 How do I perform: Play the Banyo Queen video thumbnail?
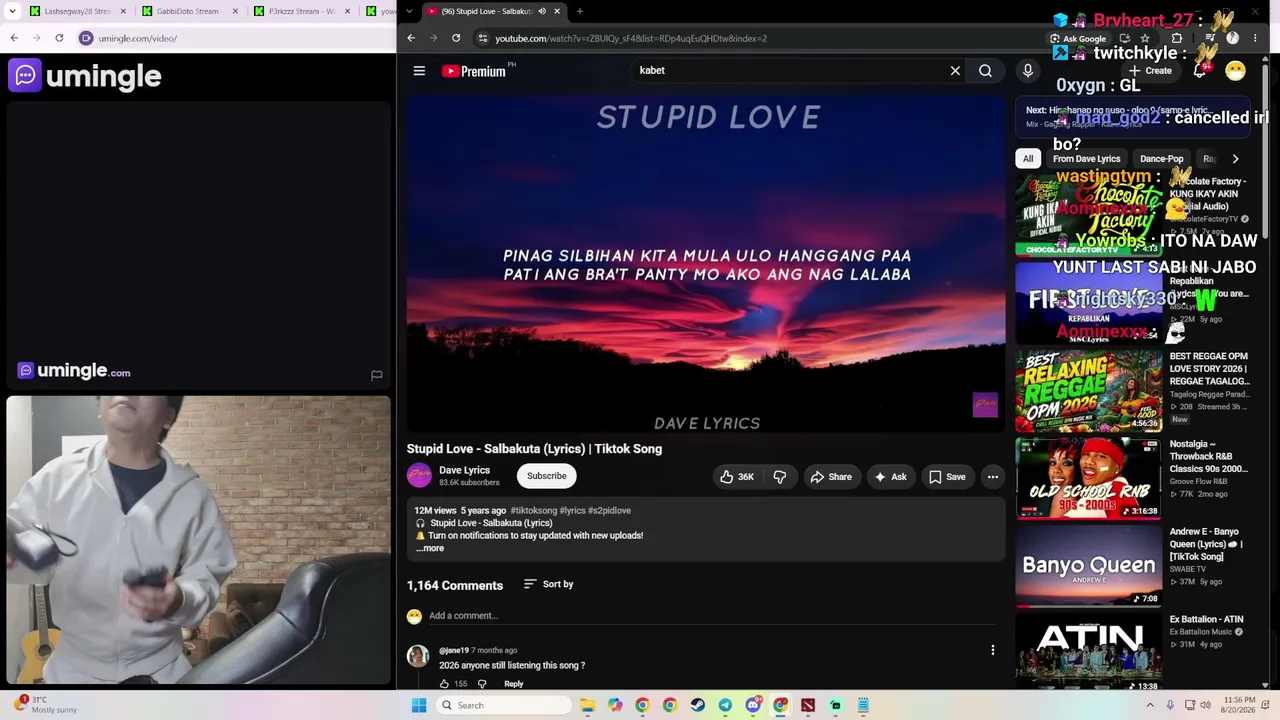pyautogui.click(x=1088, y=566)
